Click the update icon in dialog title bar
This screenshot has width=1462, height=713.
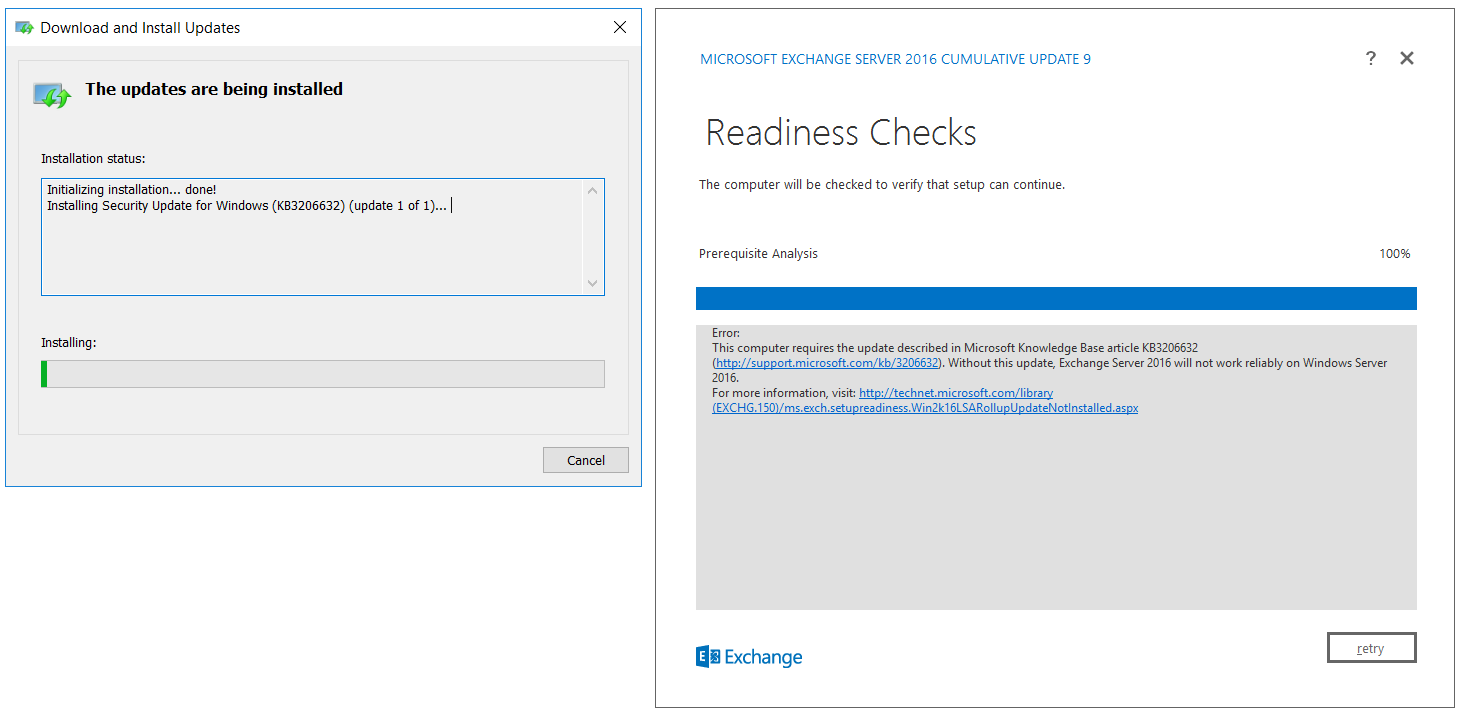(x=24, y=28)
